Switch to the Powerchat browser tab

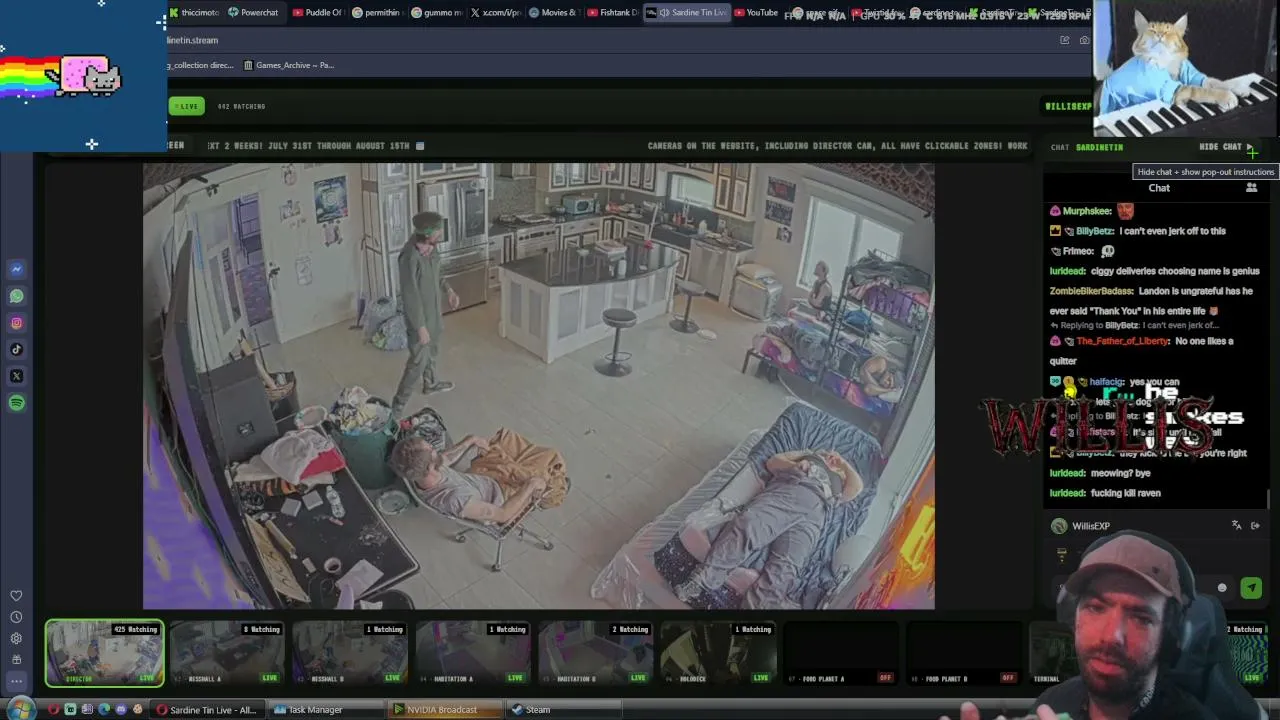[x=253, y=13]
